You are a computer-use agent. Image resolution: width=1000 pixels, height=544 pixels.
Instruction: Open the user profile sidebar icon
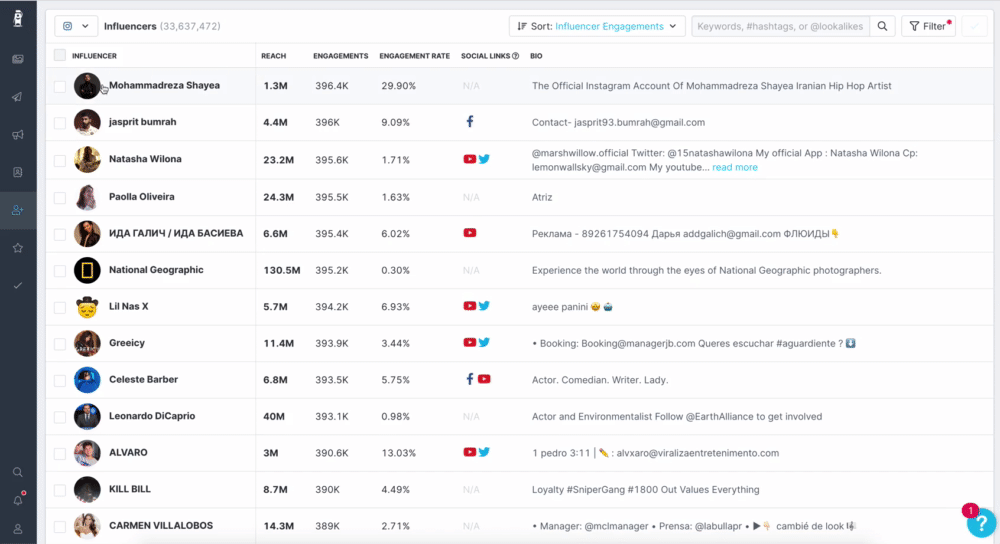(x=18, y=529)
